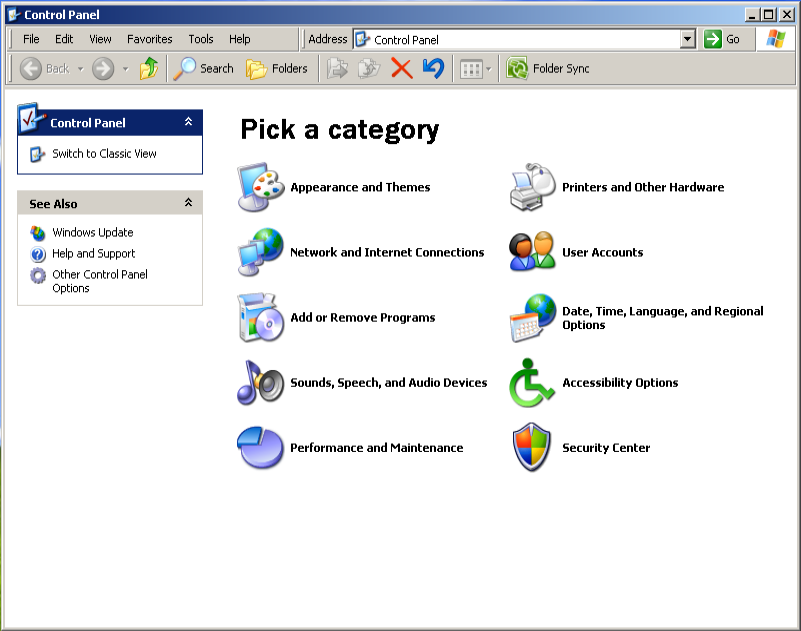
Task: Click the Control Panel title bar system icon
Action: (14, 14)
